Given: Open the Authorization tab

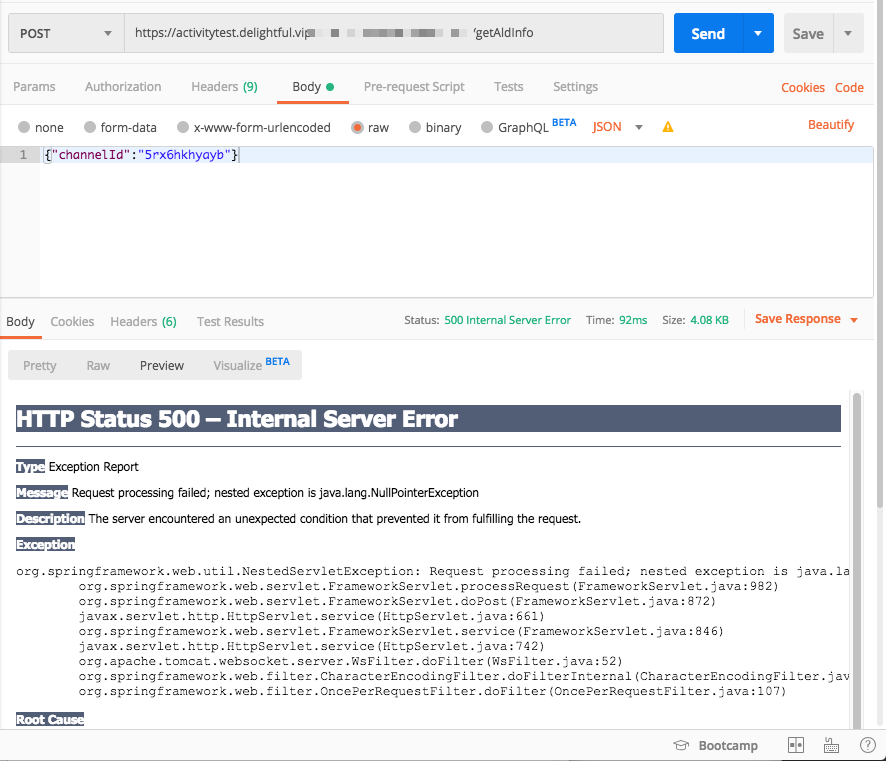Looking at the screenshot, I should (x=123, y=87).
